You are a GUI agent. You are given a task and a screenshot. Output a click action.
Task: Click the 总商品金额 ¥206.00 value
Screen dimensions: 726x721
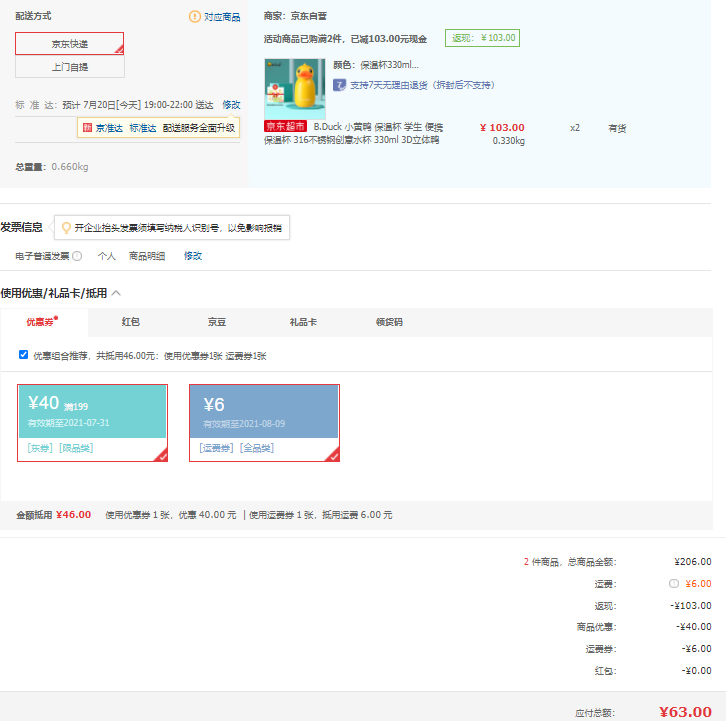click(693, 562)
